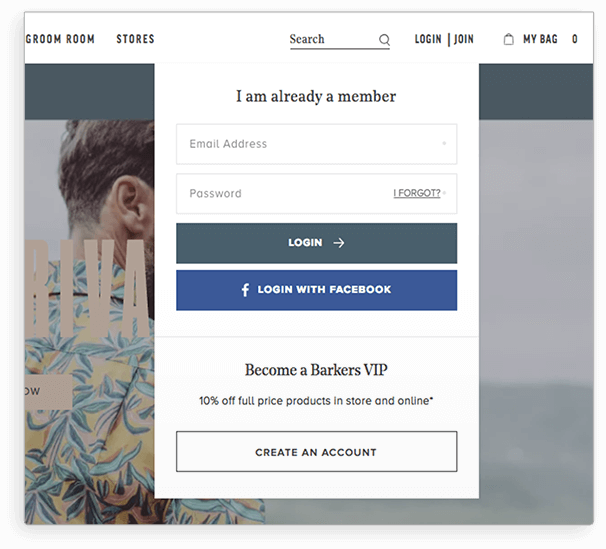
Task: Focus the Email Address field
Action: click(317, 144)
